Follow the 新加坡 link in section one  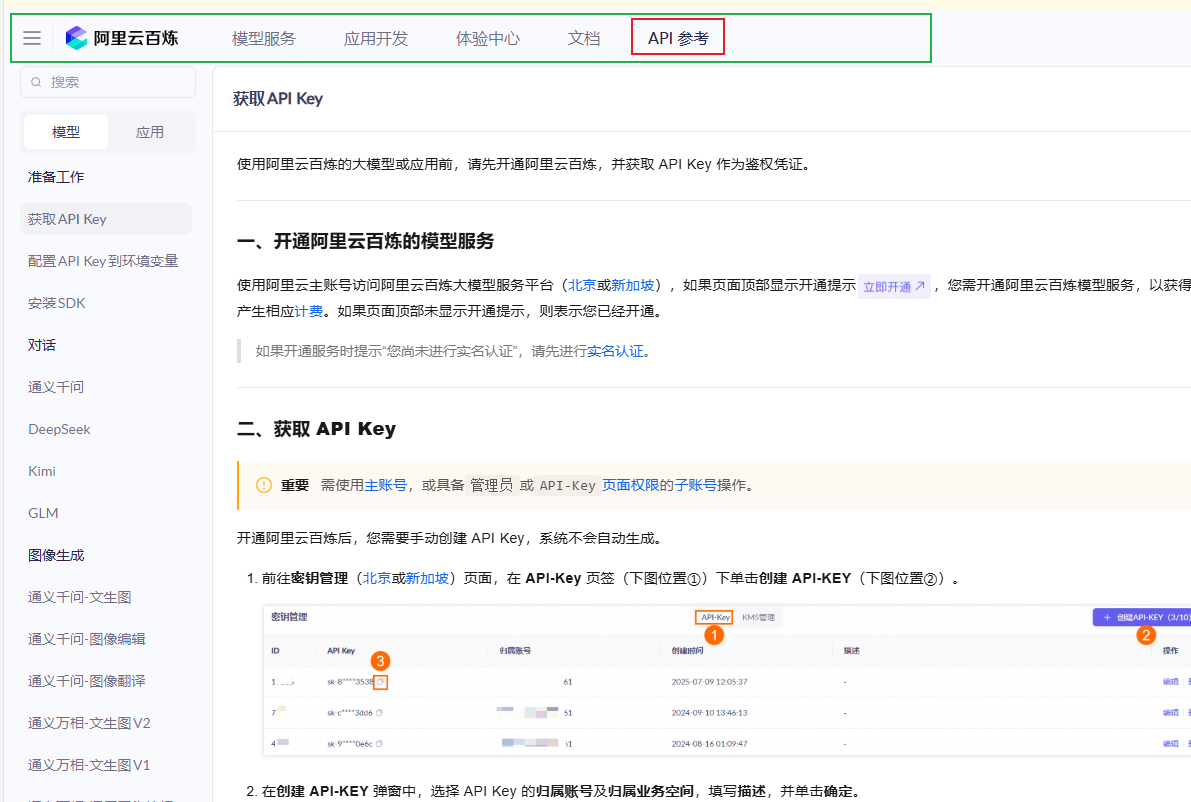[x=633, y=285]
